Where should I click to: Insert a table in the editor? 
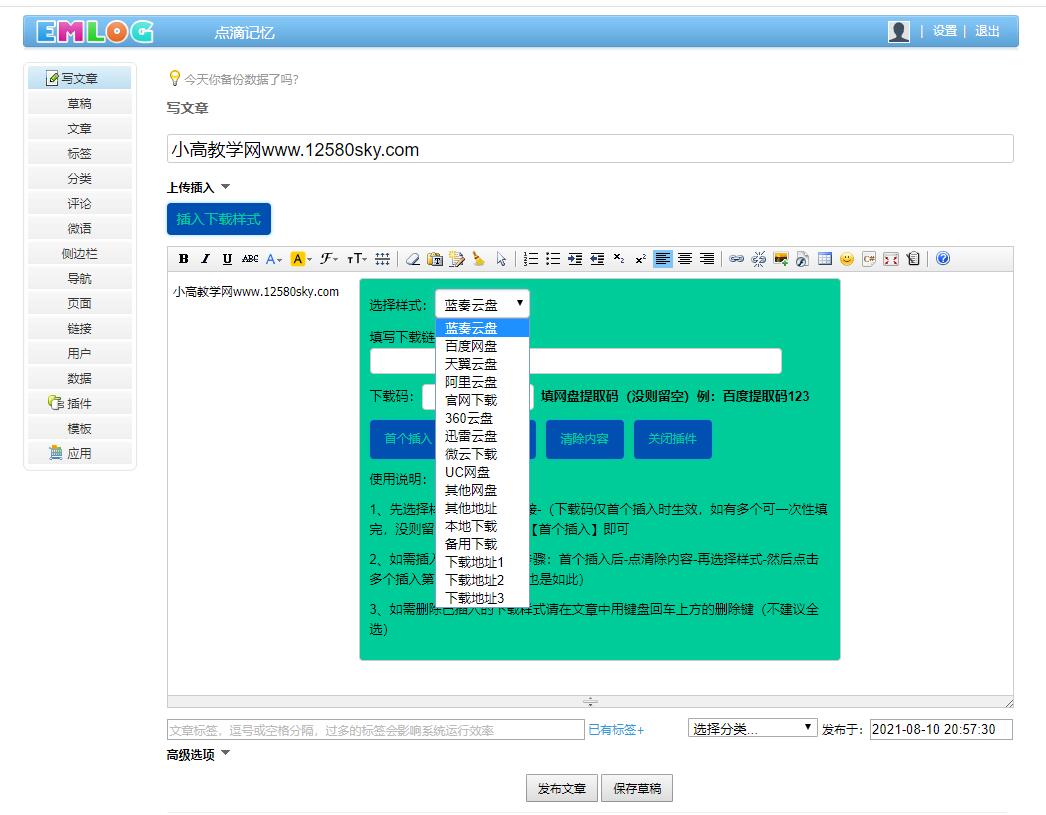coord(825,259)
